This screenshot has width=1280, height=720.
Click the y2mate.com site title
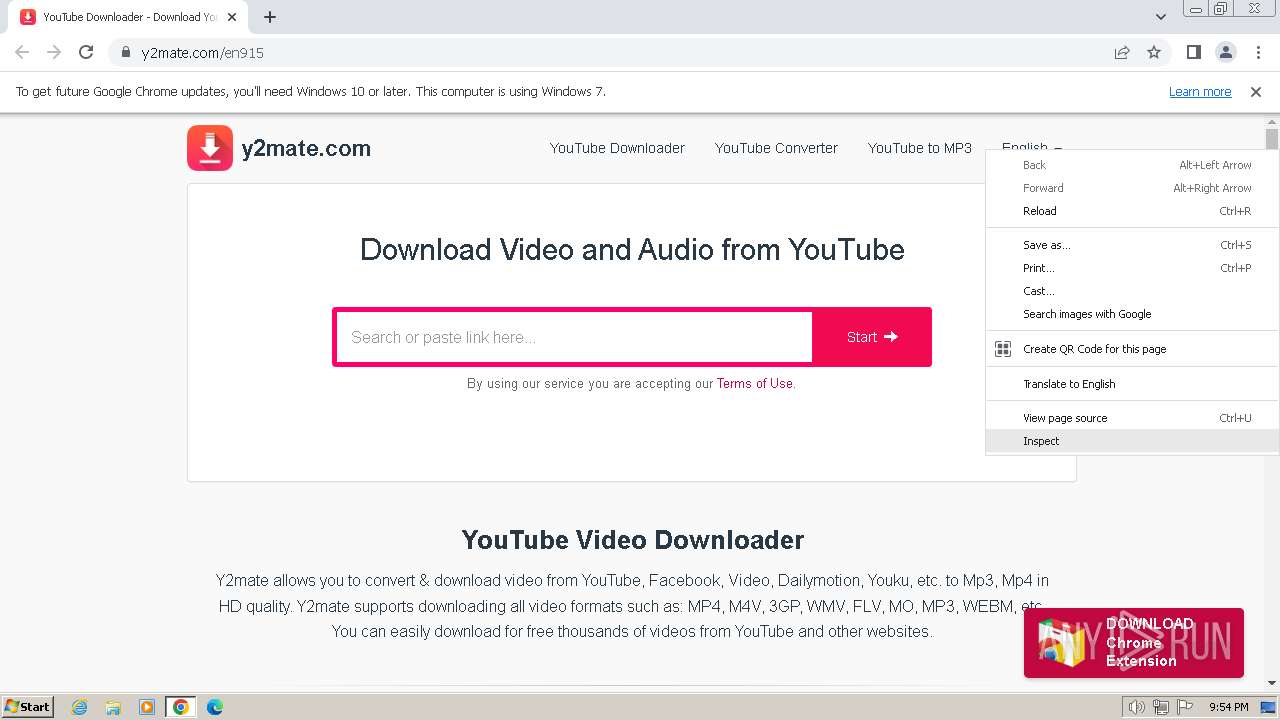pyautogui.click(x=306, y=148)
